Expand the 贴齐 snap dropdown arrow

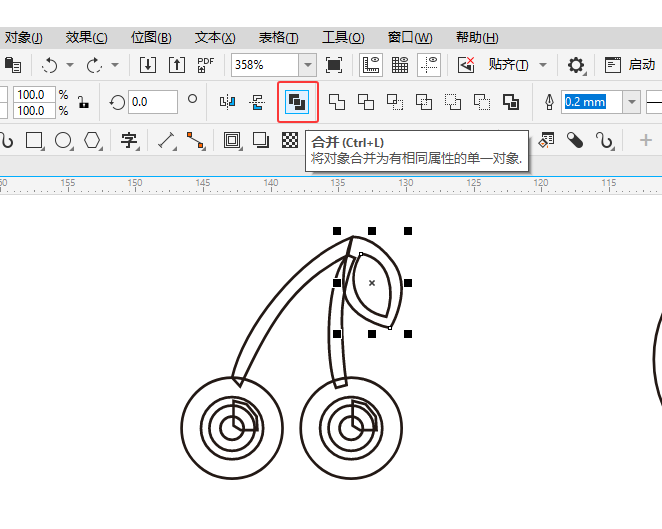tap(543, 65)
